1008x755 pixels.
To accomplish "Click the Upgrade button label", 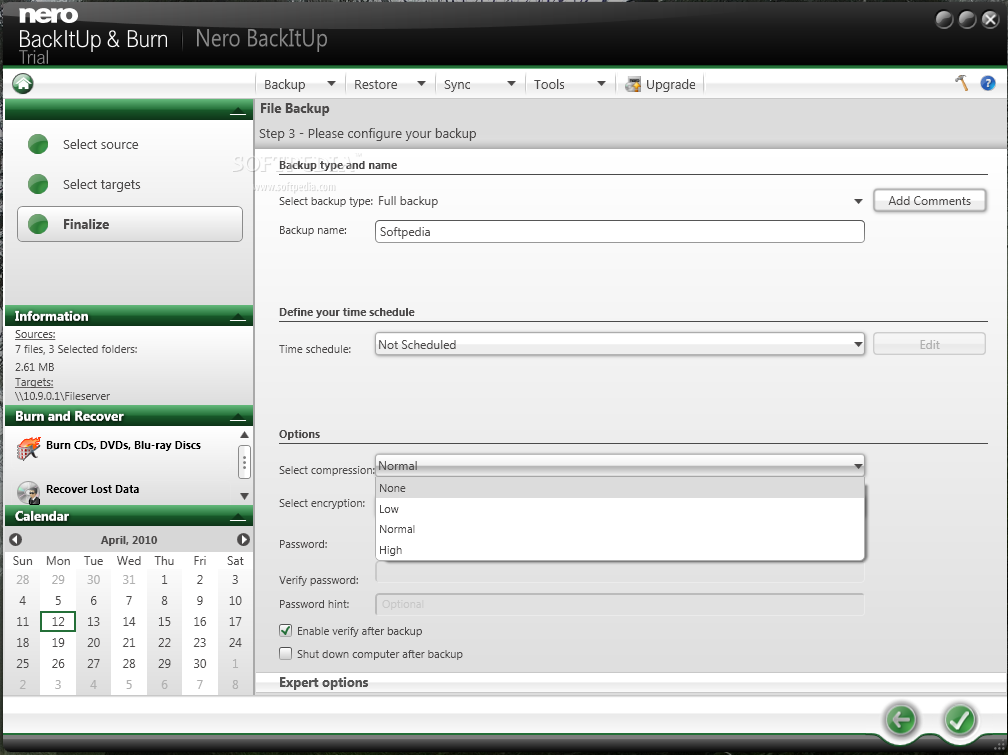I will click(670, 84).
